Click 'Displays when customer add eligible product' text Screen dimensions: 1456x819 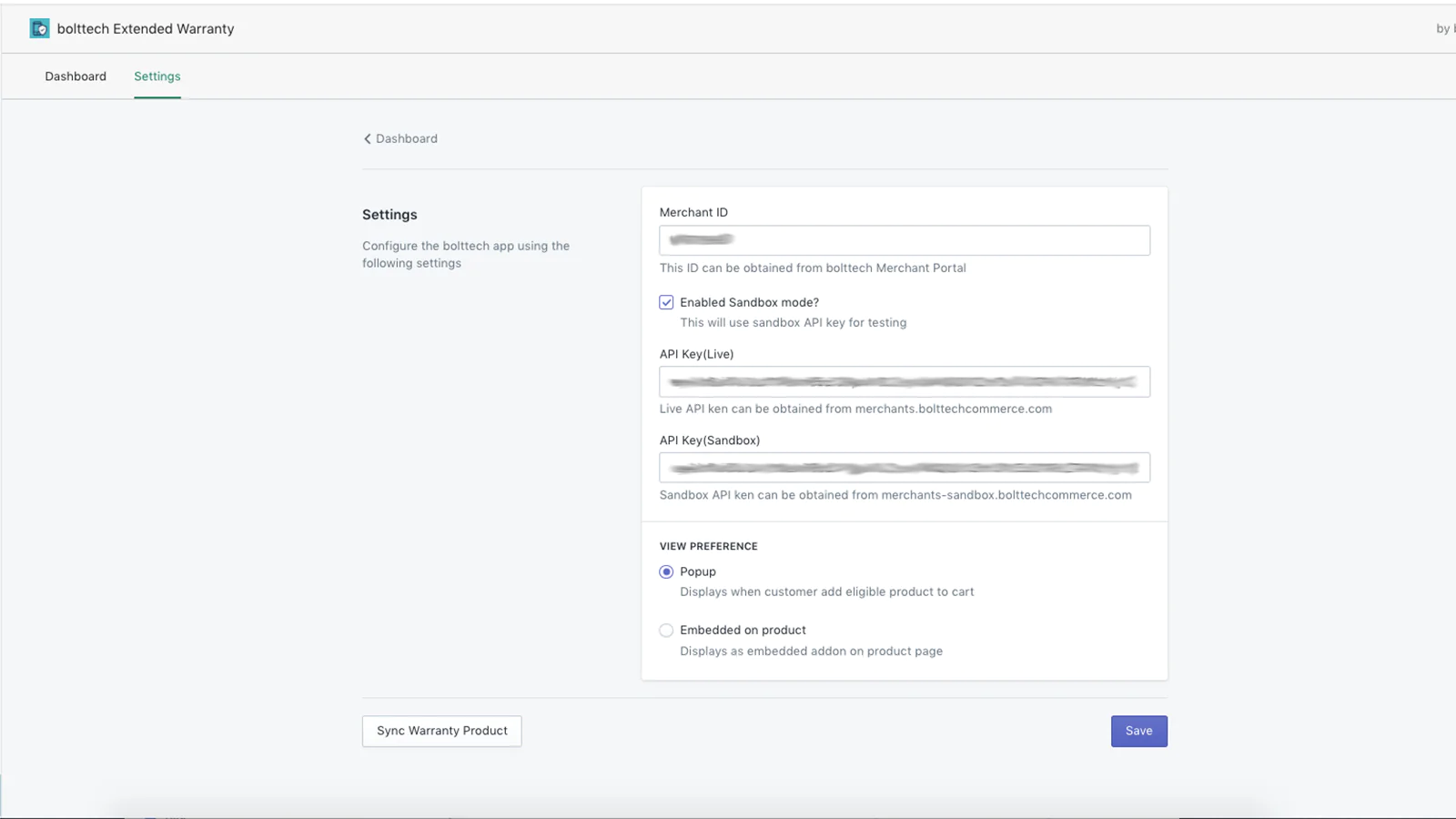pyautogui.click(x=826, y=591)
